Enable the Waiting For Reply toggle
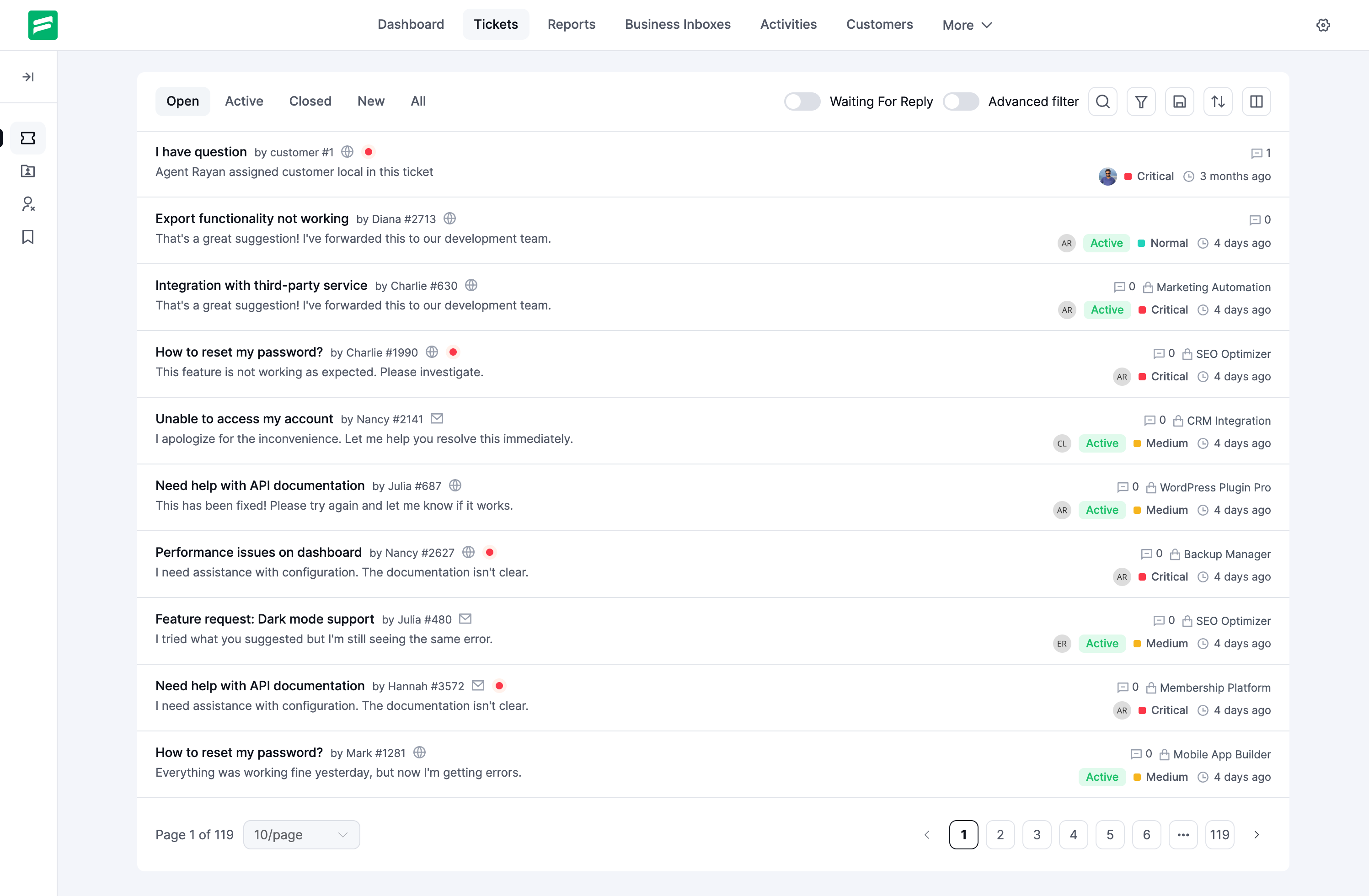This screenshot has width=1369, height=896. pos(802,102)
